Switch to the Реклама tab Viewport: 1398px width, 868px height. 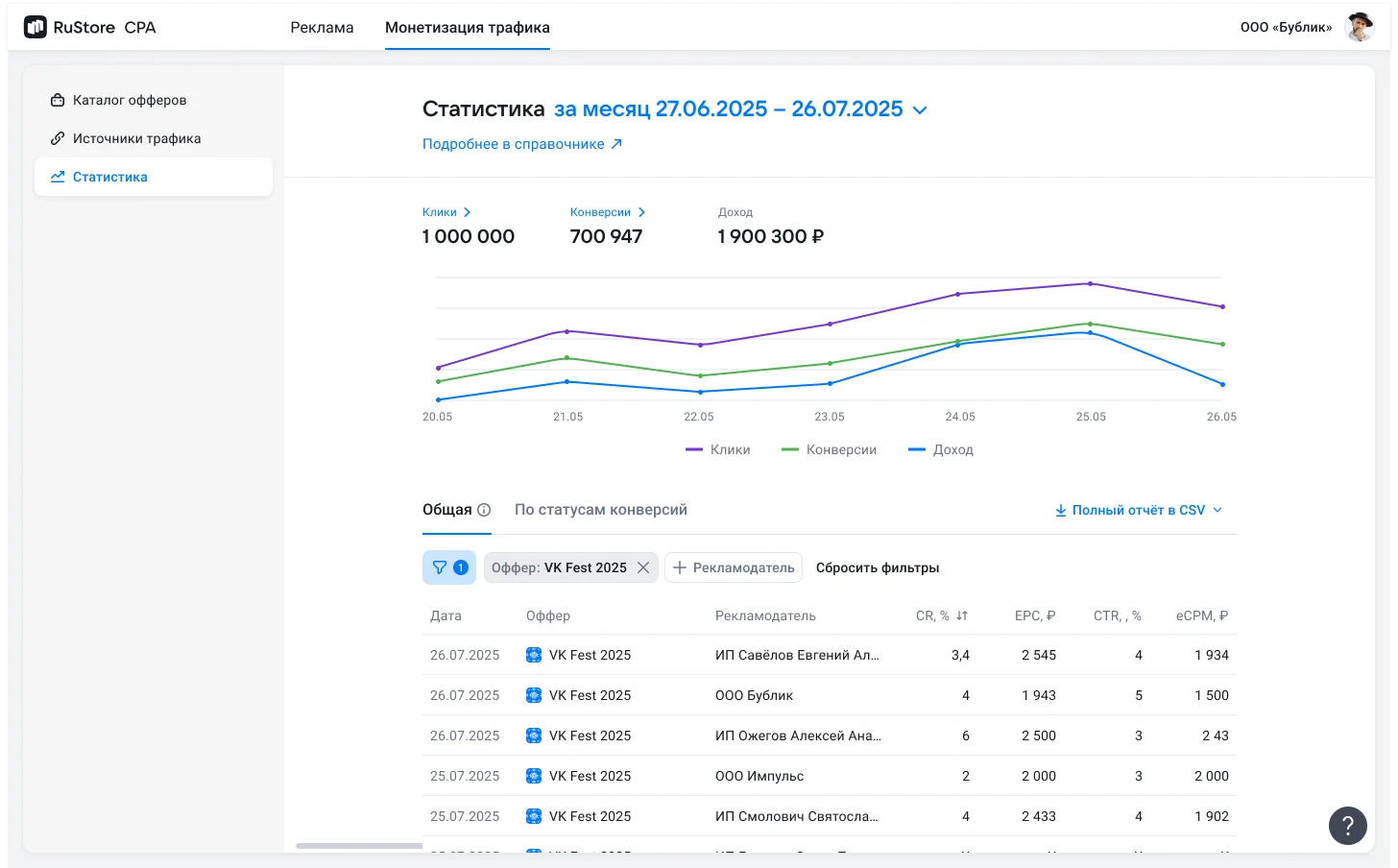point(322,28)
